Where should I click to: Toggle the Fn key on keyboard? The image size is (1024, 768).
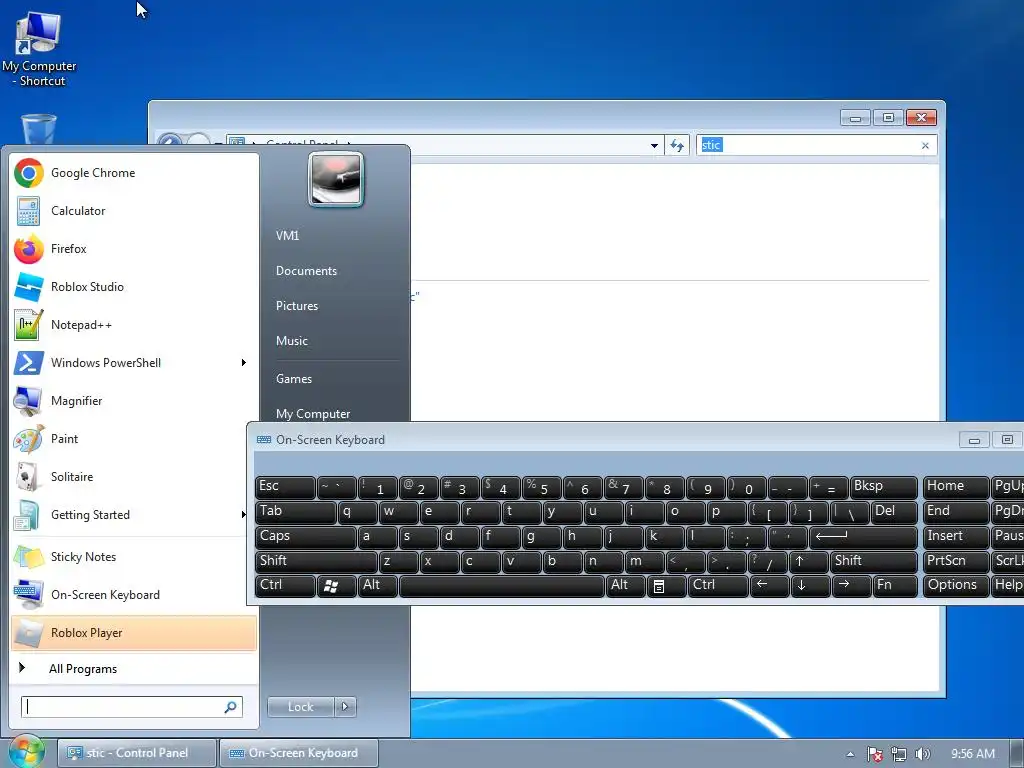coord(895,585)
